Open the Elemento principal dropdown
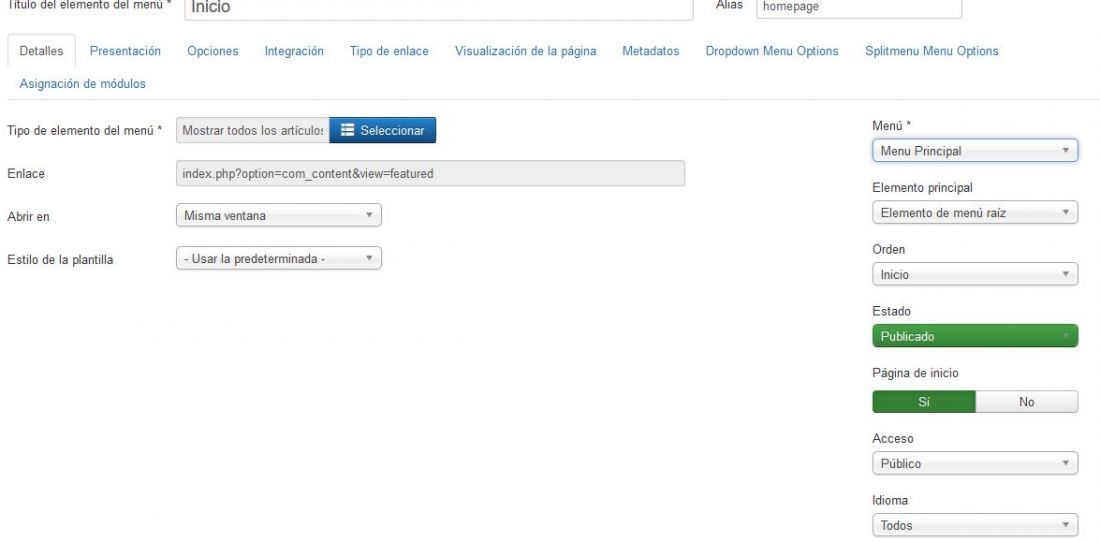This screenshot has height=542, width=1100. click(975, 212)
